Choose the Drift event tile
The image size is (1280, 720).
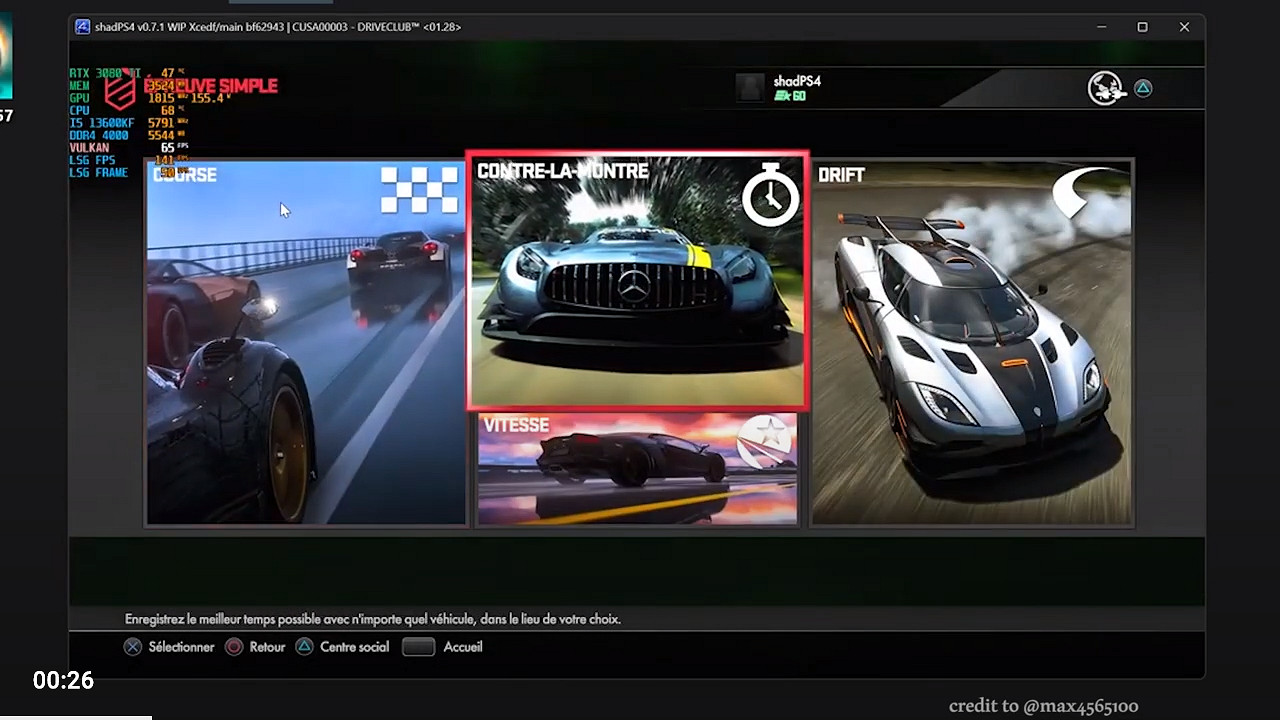971,345
